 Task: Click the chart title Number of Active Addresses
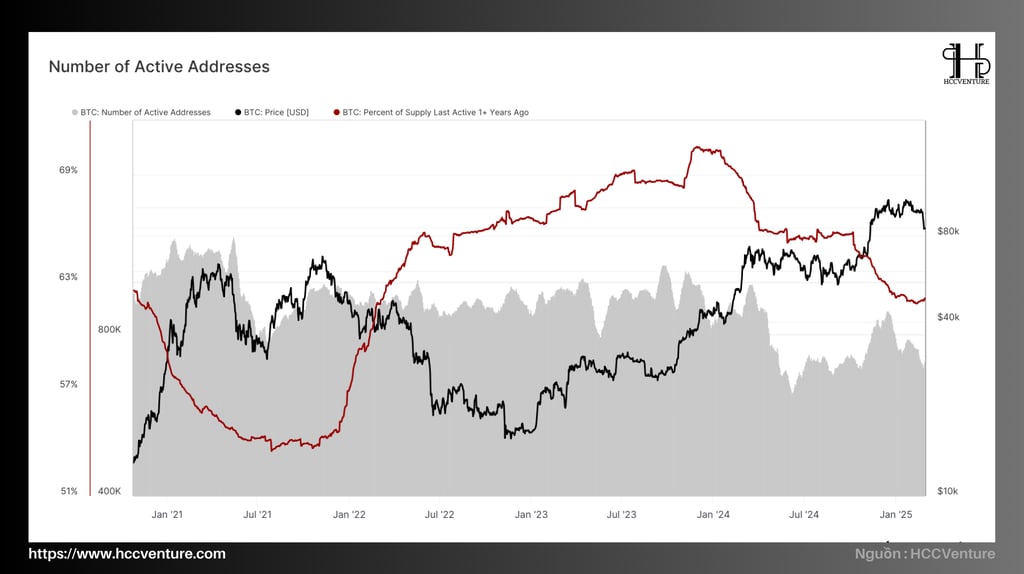[x=159, y=67]
